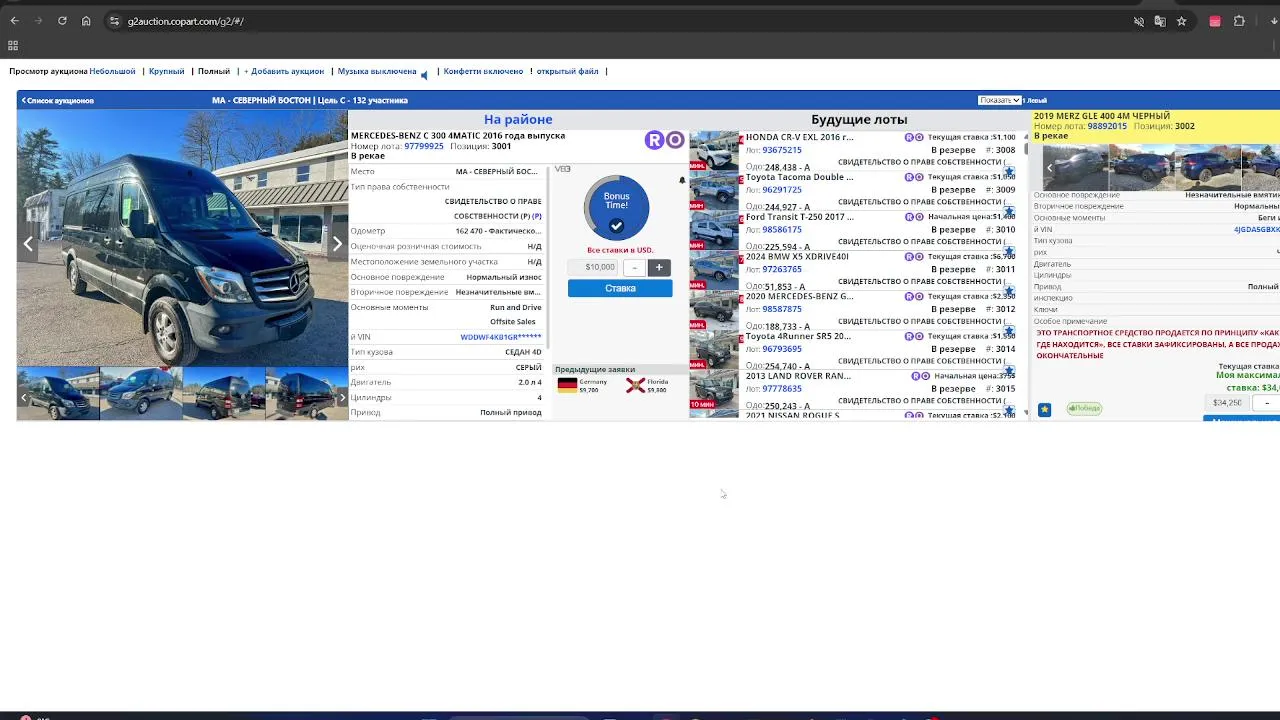Image resolution: width=1280 pixels, height=720 pixels.
Task: Click открытый файл link
Action: 567,71
